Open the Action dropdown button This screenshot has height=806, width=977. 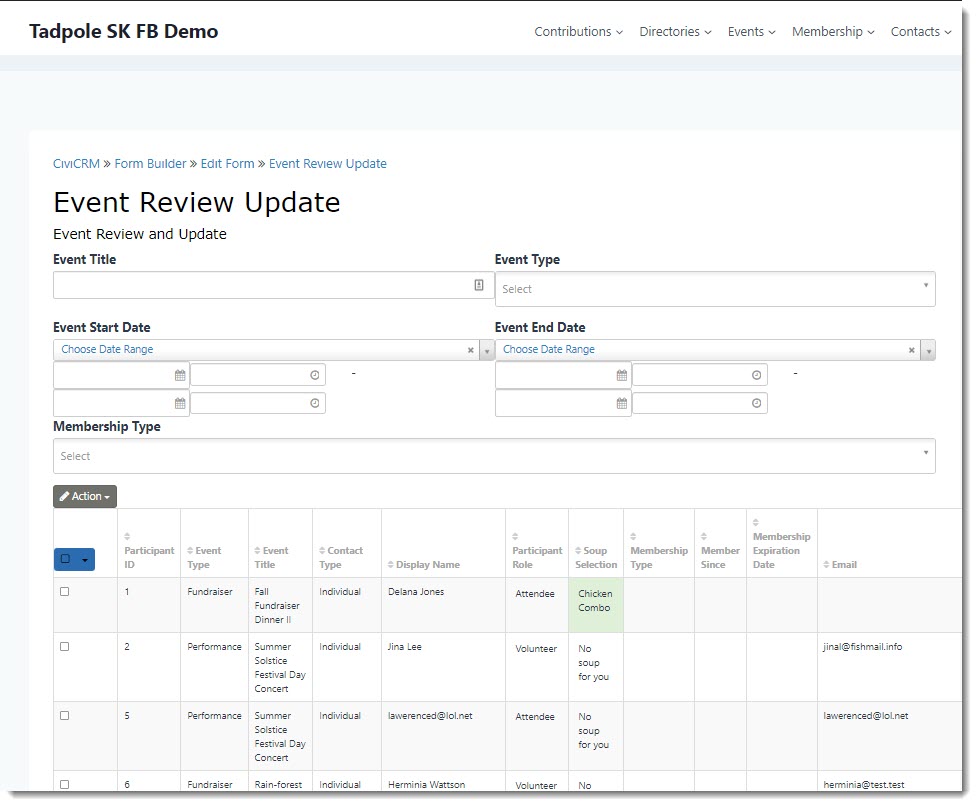85,496
